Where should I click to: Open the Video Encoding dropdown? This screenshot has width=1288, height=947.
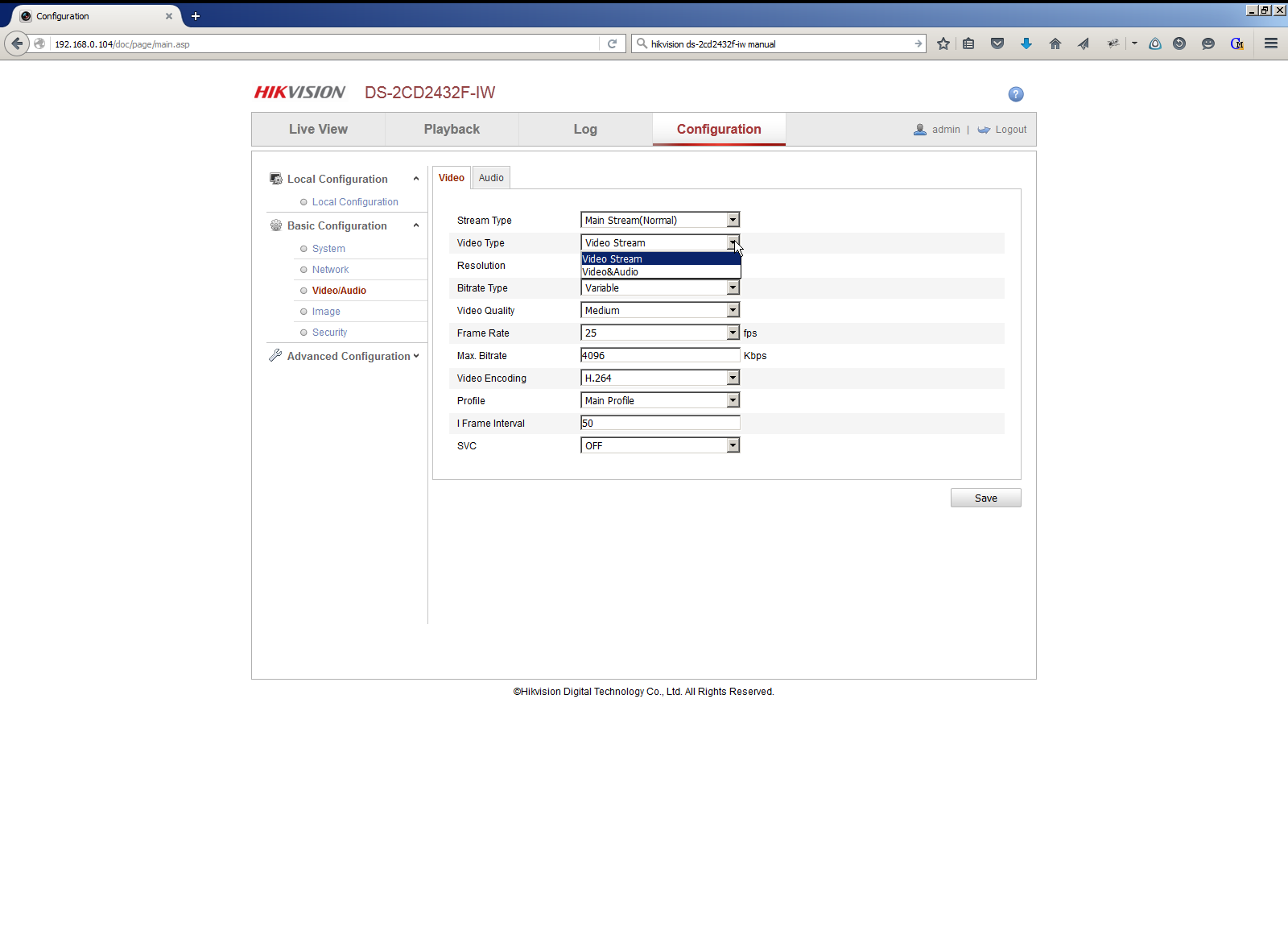click(660, 378)
